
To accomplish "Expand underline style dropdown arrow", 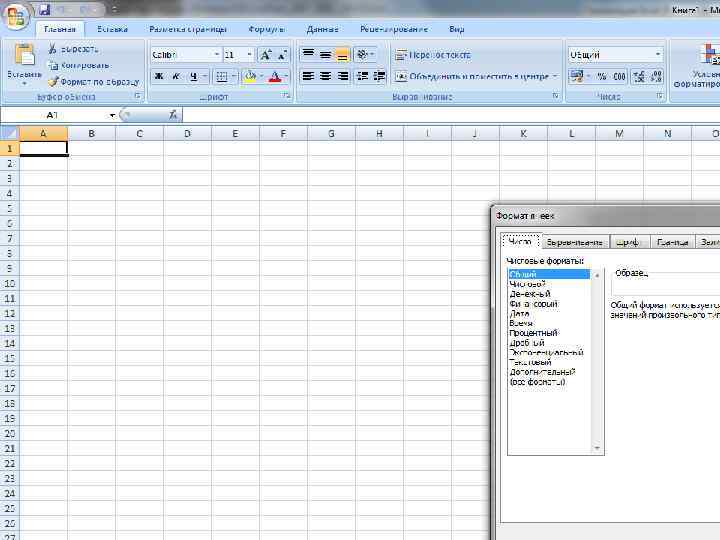I will [x=205, y=76].
